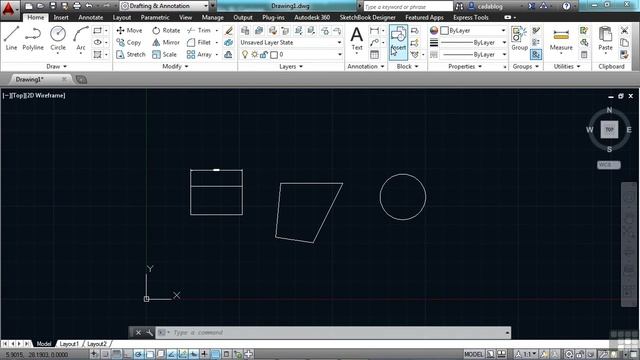
Task: Click the Paste button
Action: coord(605,39)
